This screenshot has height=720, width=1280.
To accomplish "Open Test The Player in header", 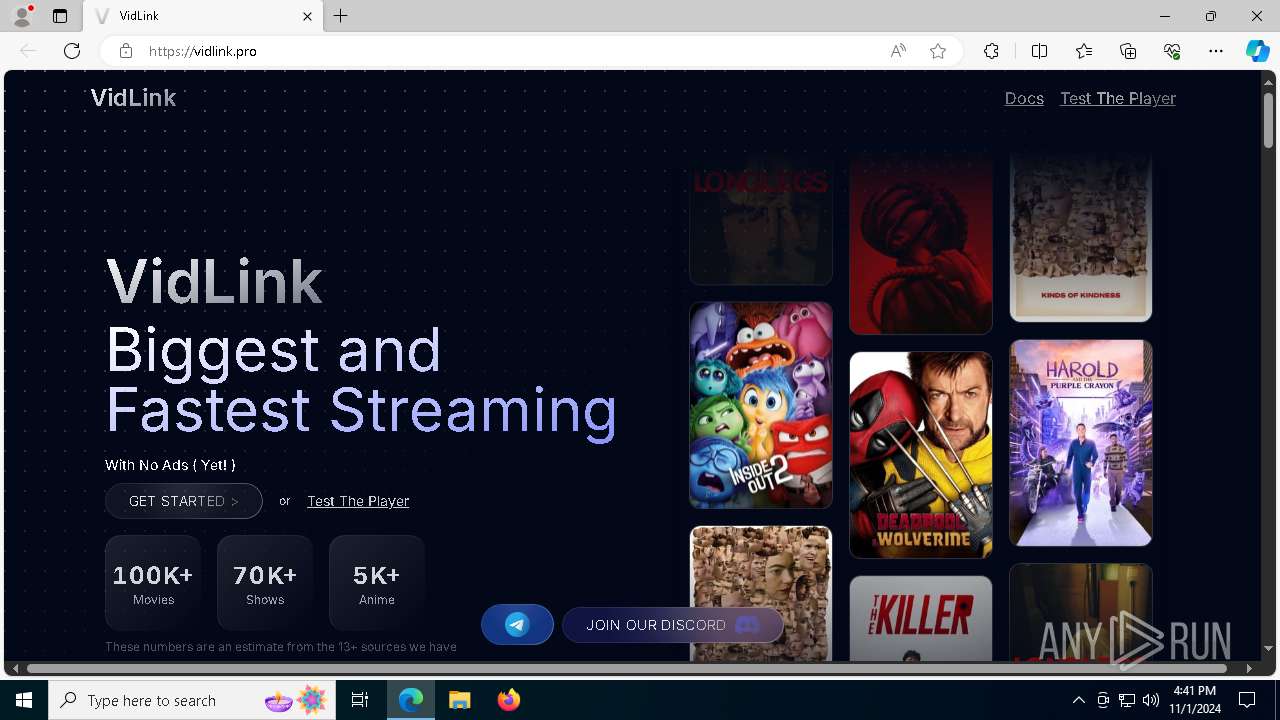I will point(1118,98).
